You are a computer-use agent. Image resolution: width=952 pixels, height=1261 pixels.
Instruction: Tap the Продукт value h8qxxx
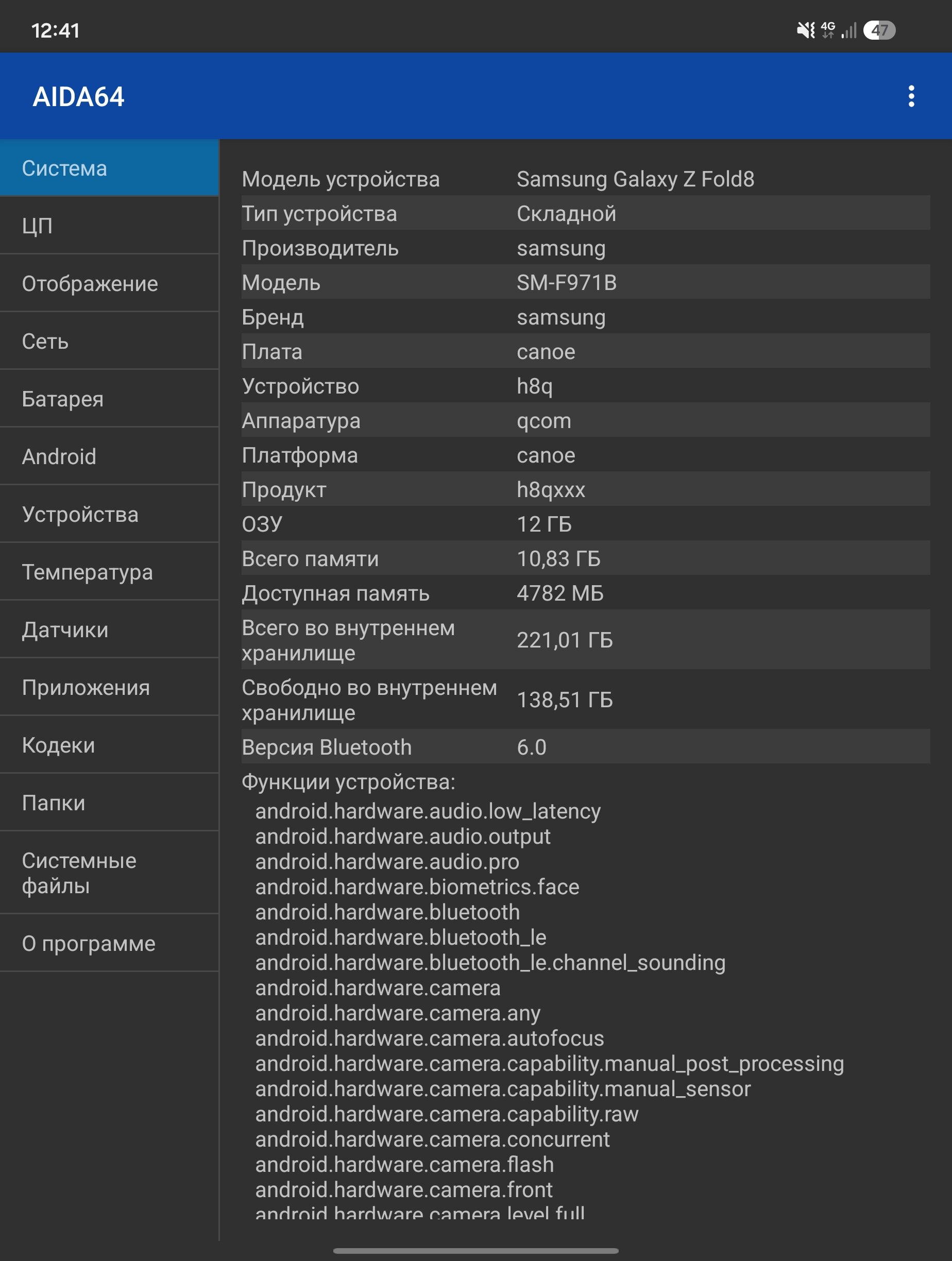pyautogui.click(x=551, y=490)
